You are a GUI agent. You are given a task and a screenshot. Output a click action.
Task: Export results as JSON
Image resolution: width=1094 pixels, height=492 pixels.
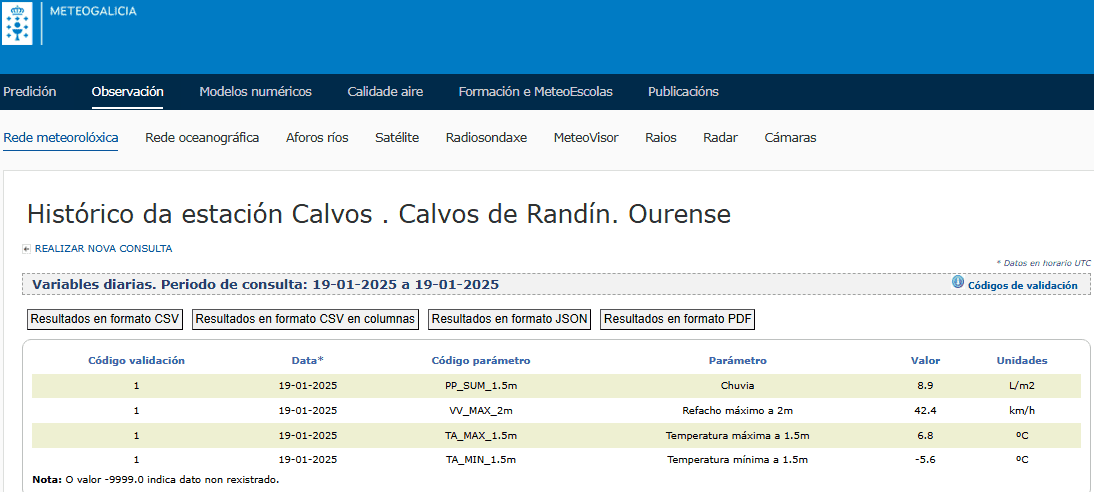click(x=510, y=320)
